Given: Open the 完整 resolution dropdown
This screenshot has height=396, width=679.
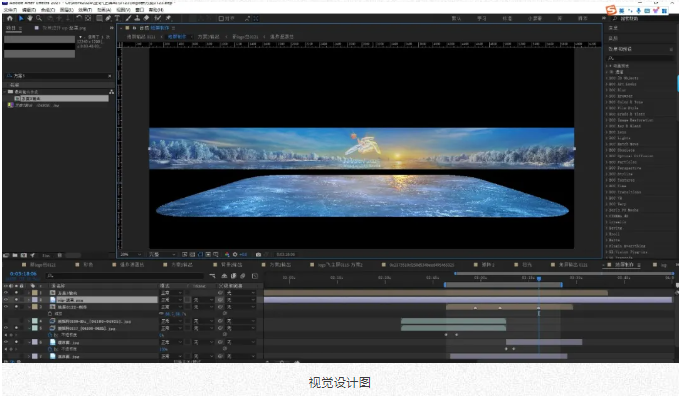Looking at the screenshot, I should 162,254.
